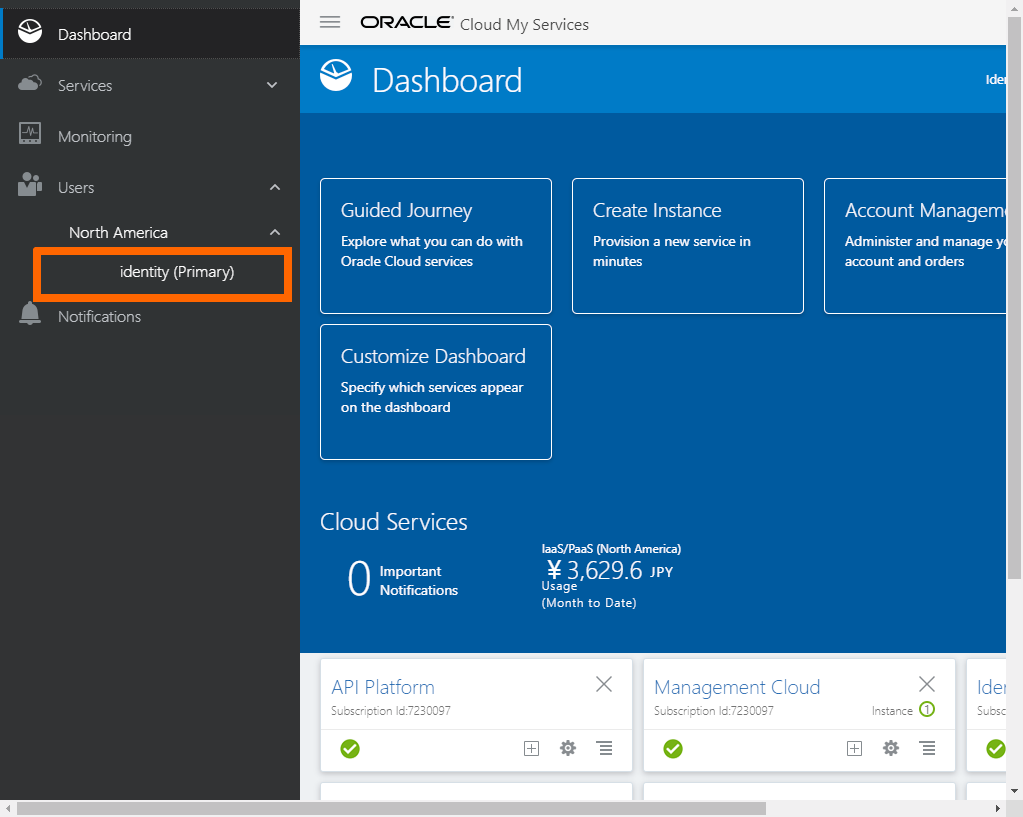
Task: Click horizontal scrollbar thumb
Action: 391,809
